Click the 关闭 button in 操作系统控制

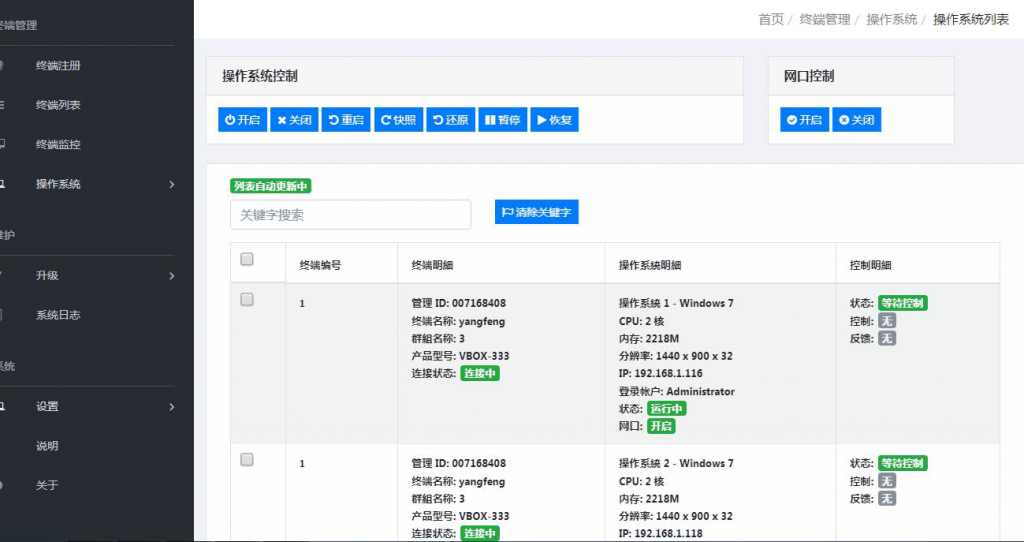[x=294, y=120]
